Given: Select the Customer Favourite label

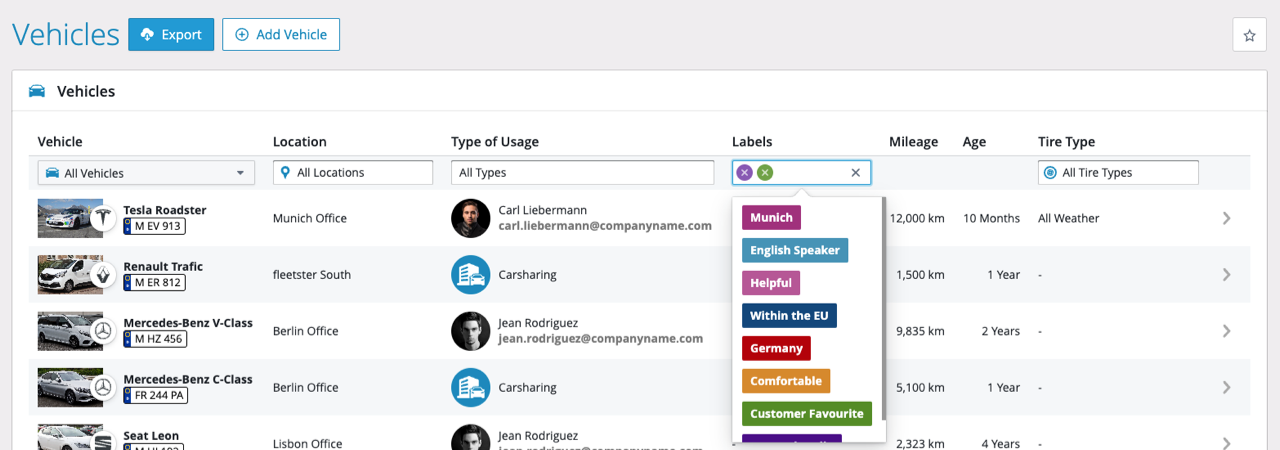Looking at the screenshot, I should click(807, 413).
